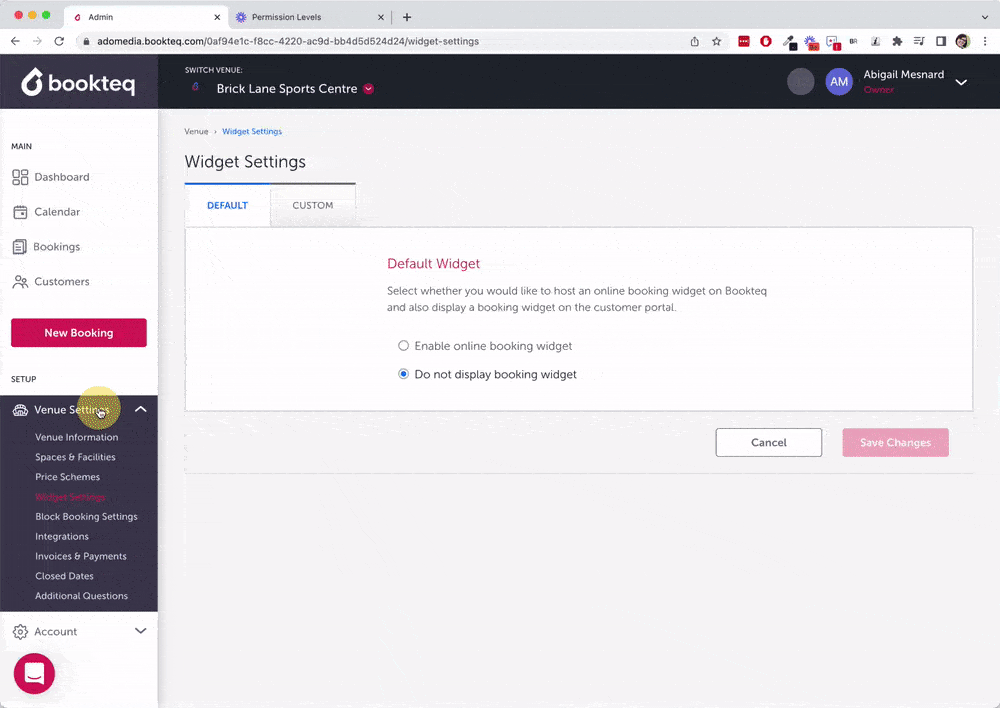
Task: Collapse the Venue Settings section chevron
Action: pyautogui.click(x=140, y=409)
